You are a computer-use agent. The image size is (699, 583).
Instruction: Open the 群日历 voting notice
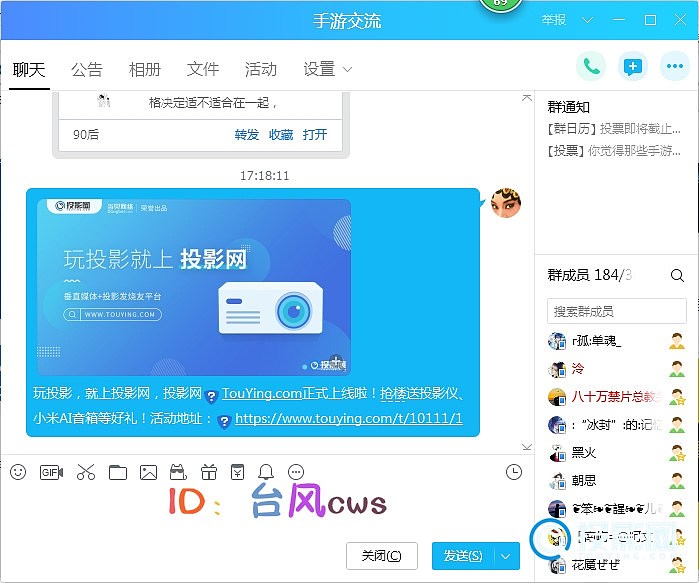click(614, 129)
